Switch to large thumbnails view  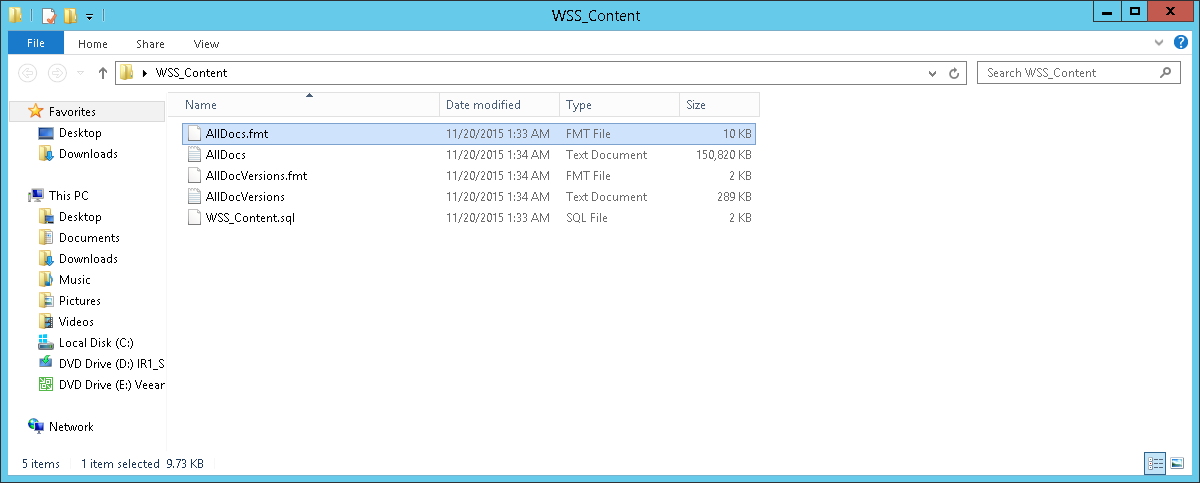1176,463
